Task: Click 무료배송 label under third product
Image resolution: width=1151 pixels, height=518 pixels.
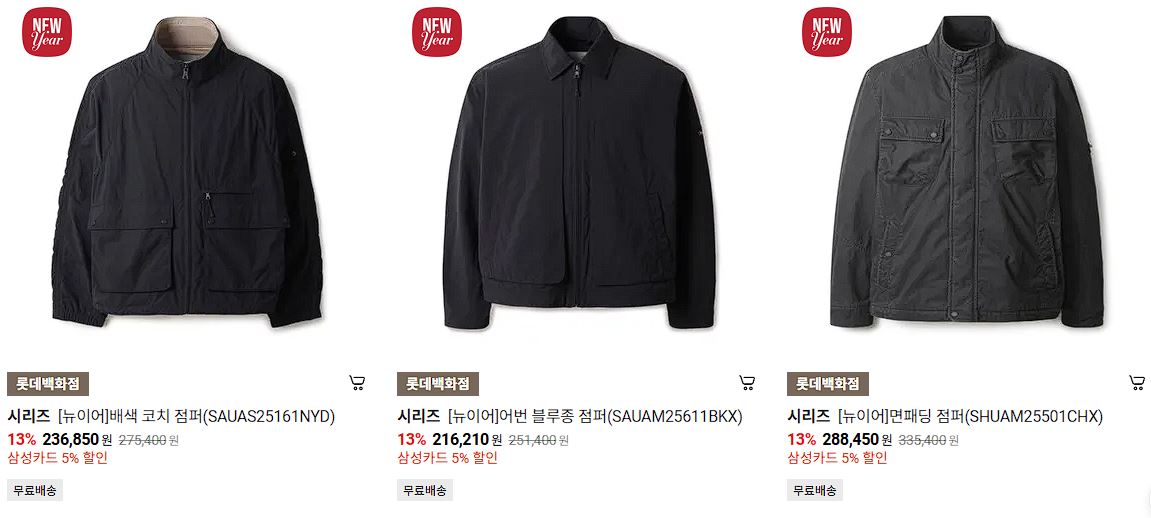Action: (x=814, y=490)
